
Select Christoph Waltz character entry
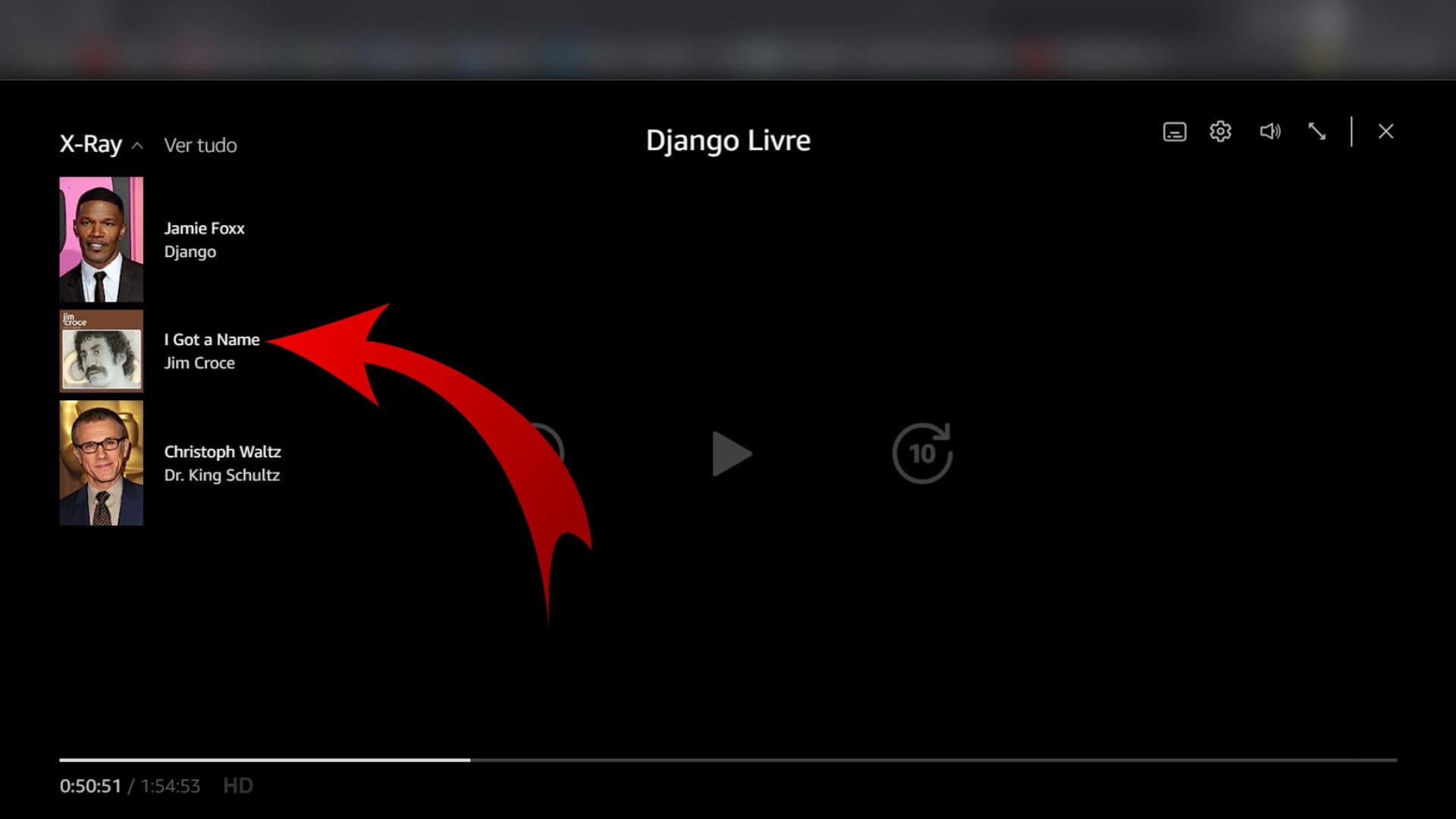pyautogui.click(x=222, y=463)
